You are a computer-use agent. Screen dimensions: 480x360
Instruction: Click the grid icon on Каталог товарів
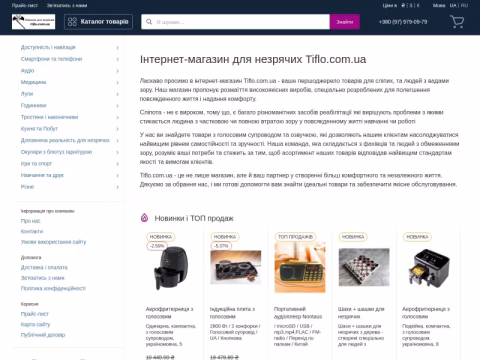click(72, 22)
